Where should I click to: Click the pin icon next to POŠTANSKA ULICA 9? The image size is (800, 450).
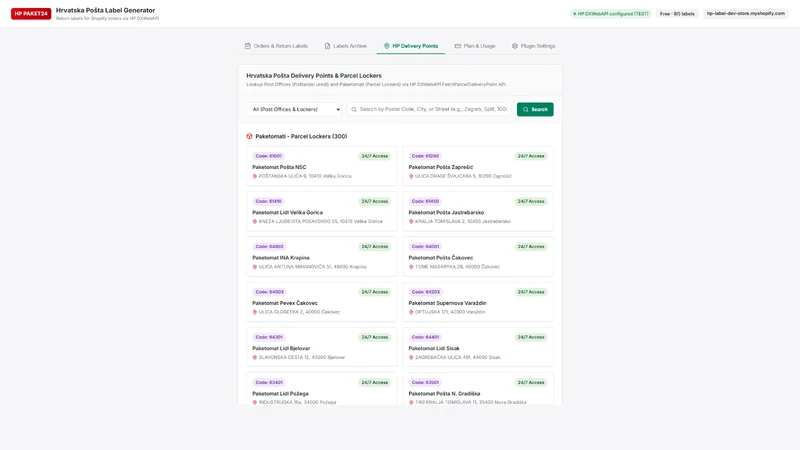tap(255, 176)
